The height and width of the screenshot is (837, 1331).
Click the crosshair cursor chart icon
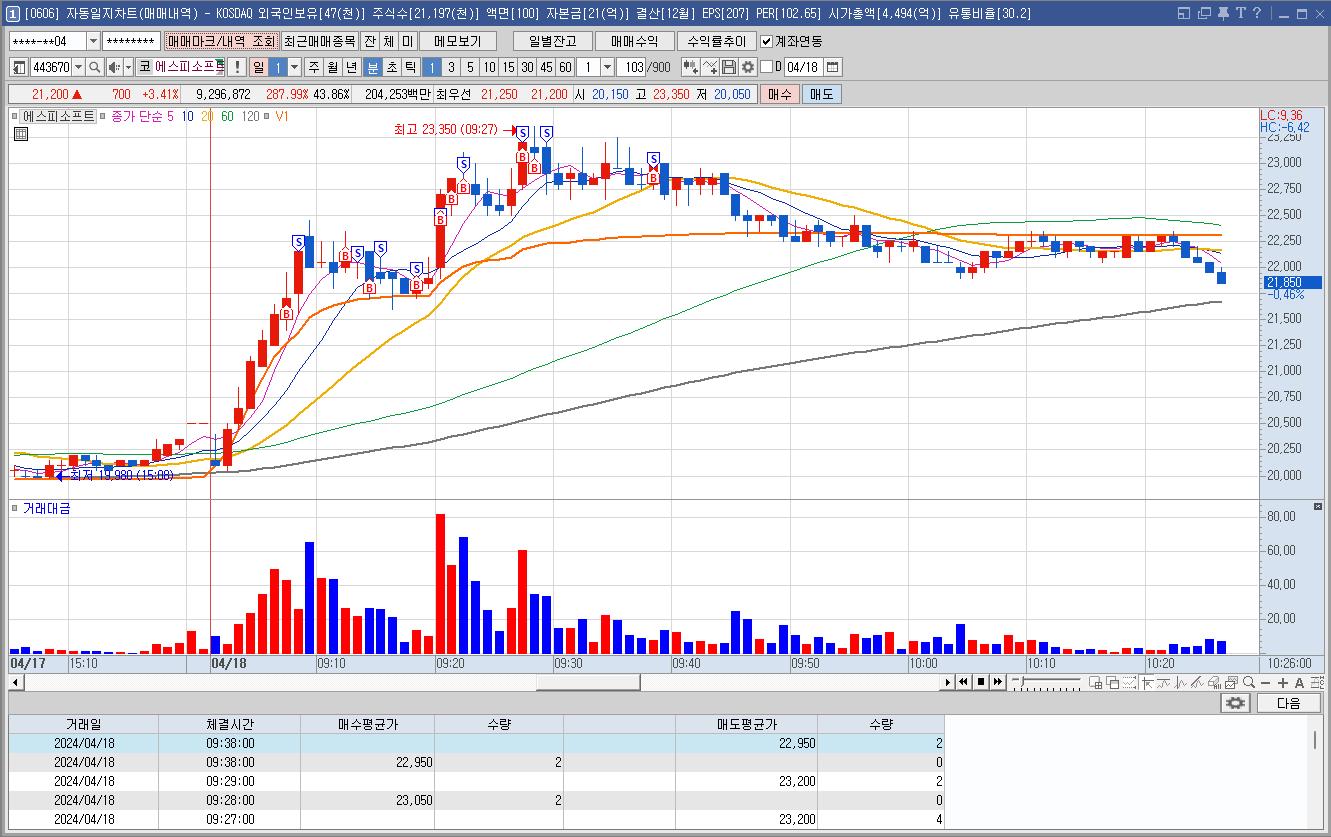[x=1148, y=682]
